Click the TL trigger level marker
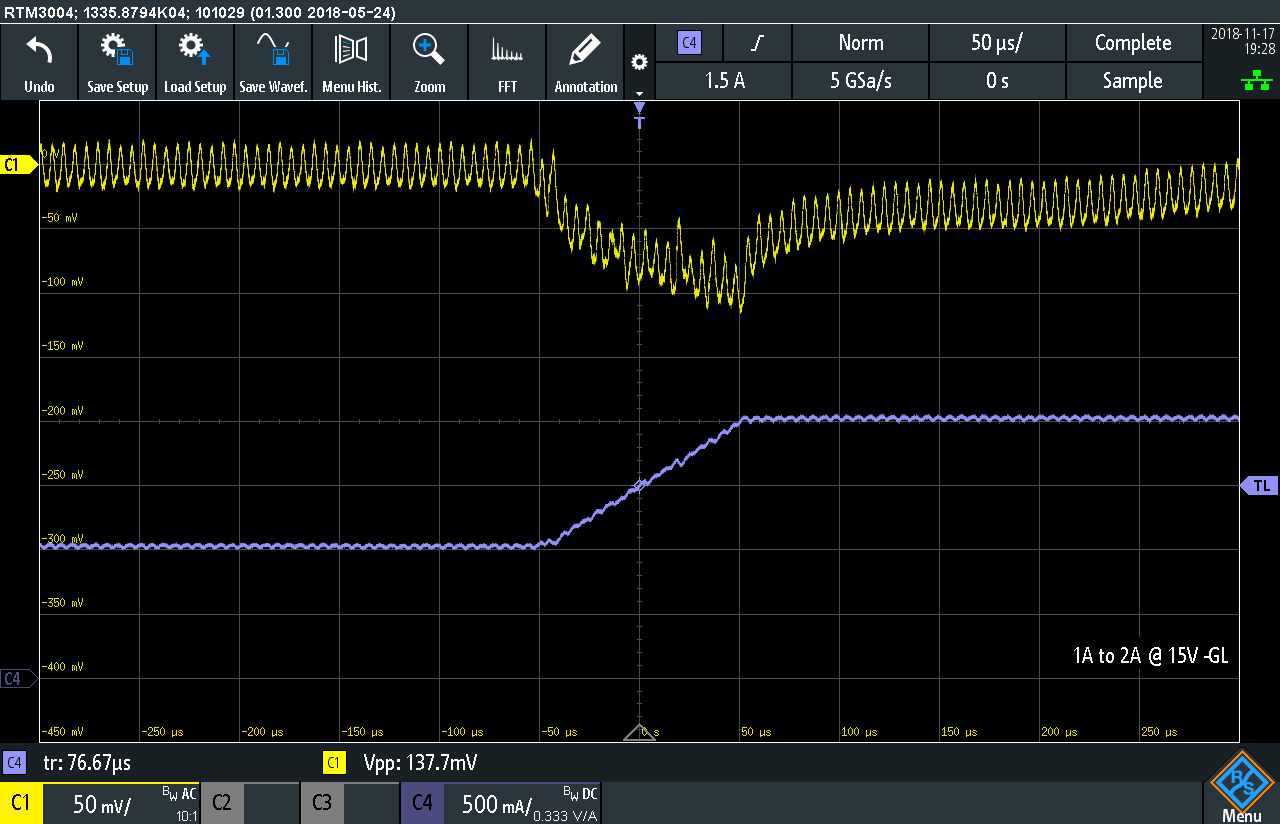 pyautogui.click(x=1260, y=485)
